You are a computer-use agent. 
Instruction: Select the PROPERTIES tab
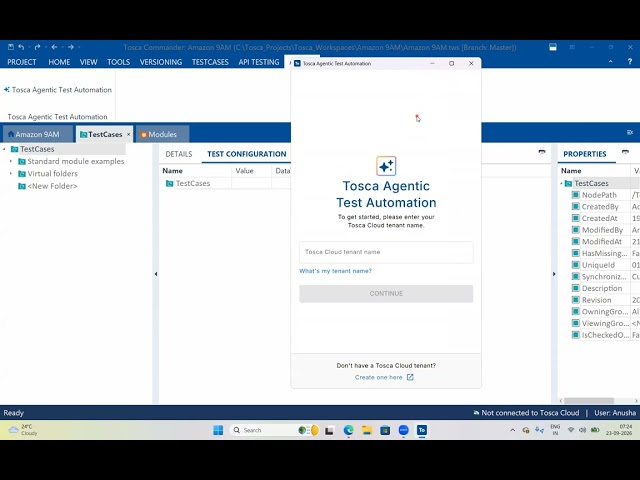pos(584,154)
